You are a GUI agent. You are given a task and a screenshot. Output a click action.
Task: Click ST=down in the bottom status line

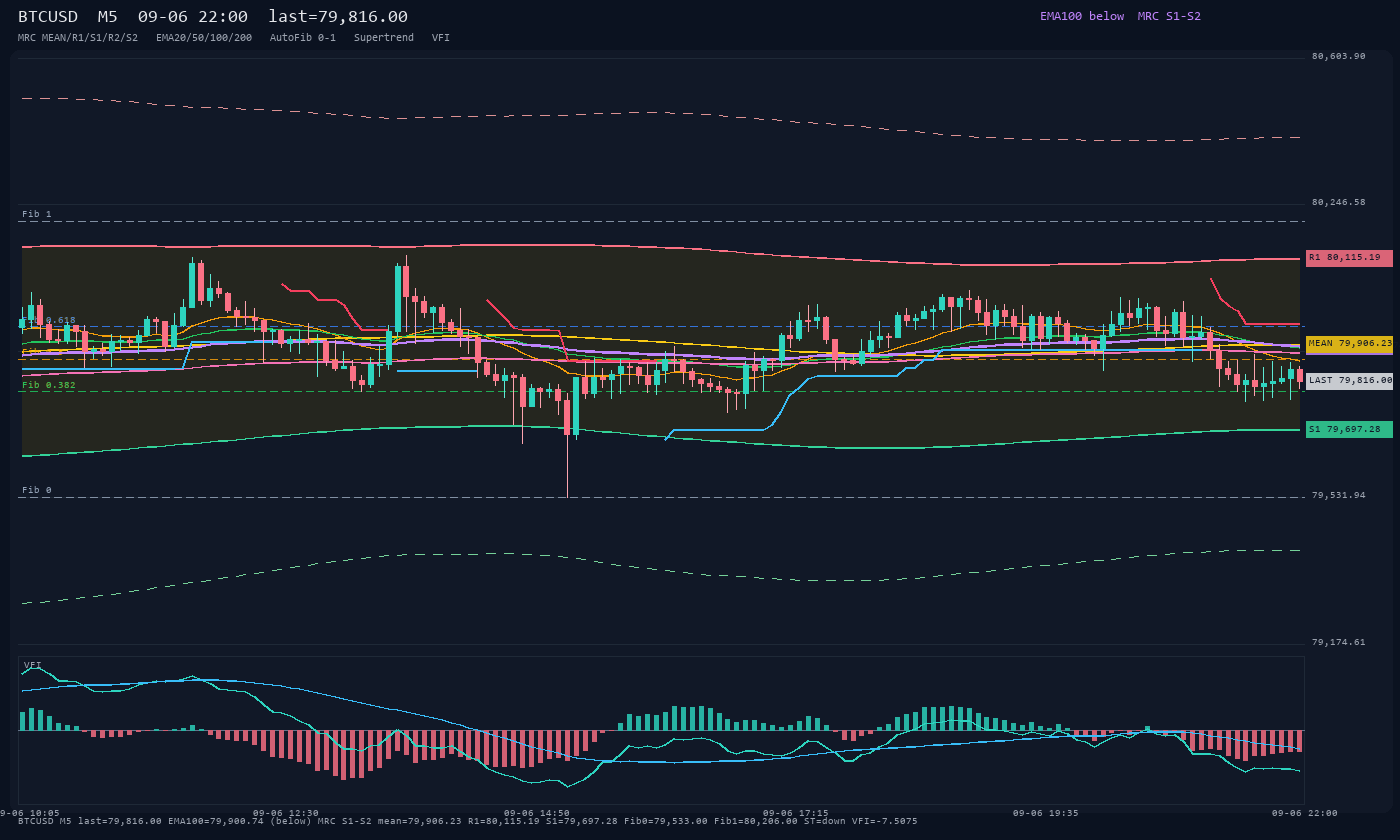(x=825, y=821)
